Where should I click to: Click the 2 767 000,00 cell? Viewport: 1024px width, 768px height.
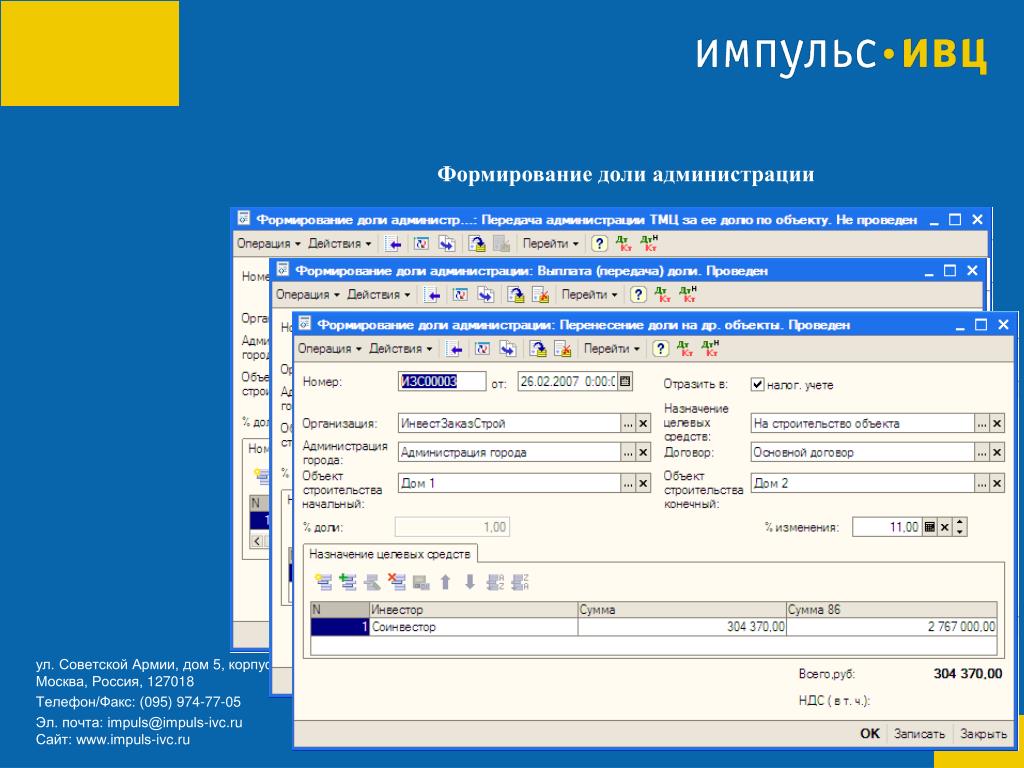tap(891, 627)
